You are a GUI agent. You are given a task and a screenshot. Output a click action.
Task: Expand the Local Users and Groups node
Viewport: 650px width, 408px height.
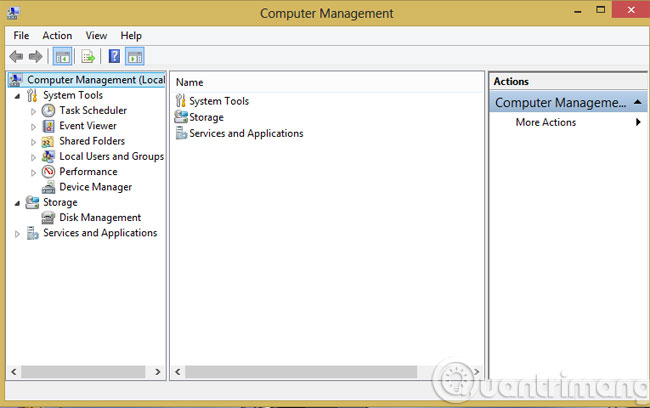(x=33, y=157)
